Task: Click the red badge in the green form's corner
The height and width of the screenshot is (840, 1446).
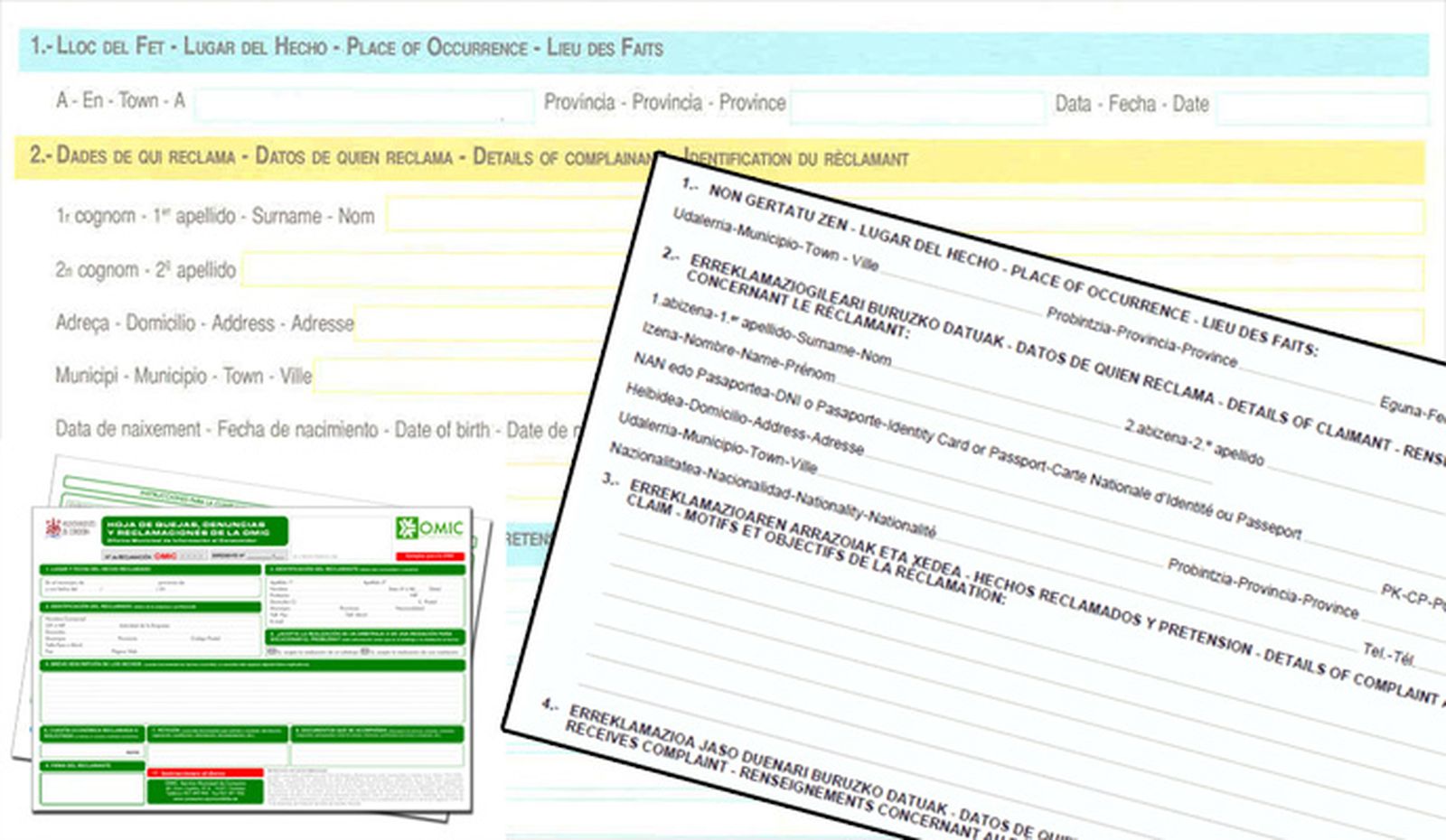Action: pyautogui.click(x=430, y=556)
